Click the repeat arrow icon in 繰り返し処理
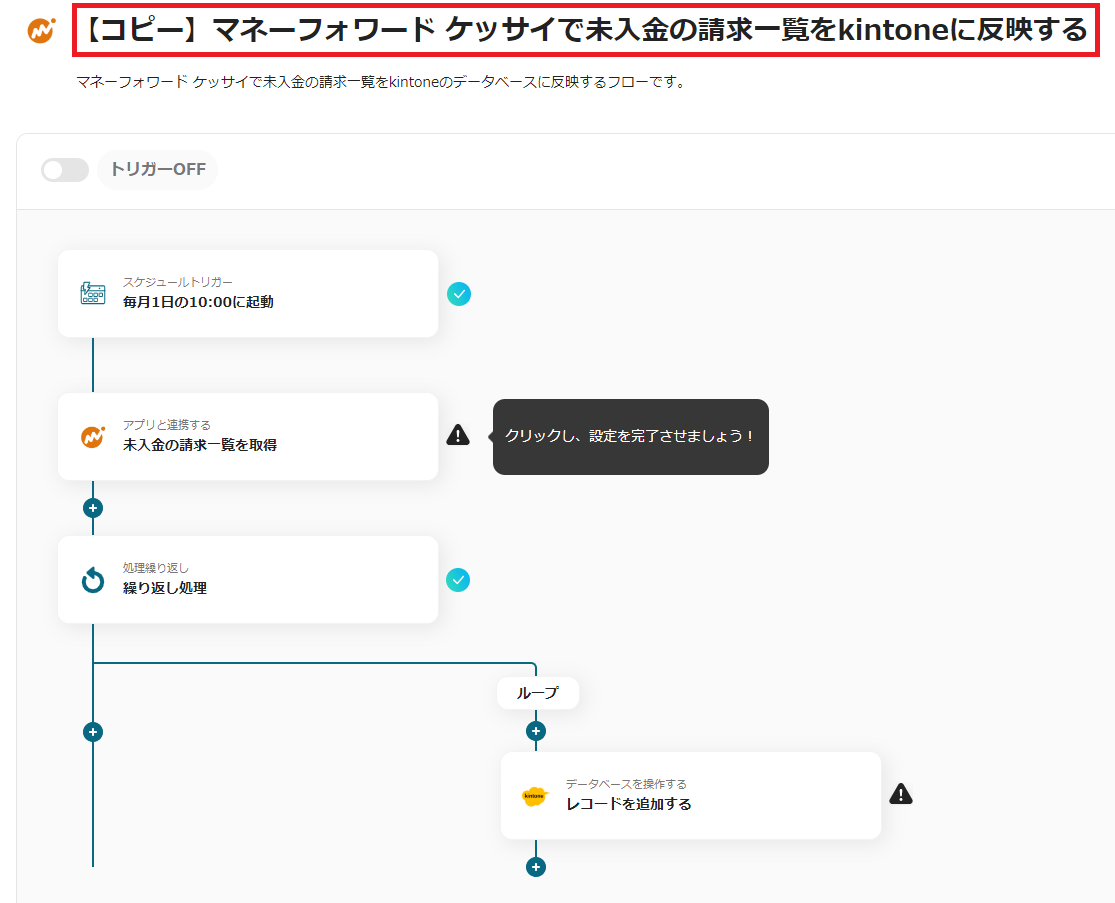This screenshot has width=1115, height=903. (x=92, y=579)
